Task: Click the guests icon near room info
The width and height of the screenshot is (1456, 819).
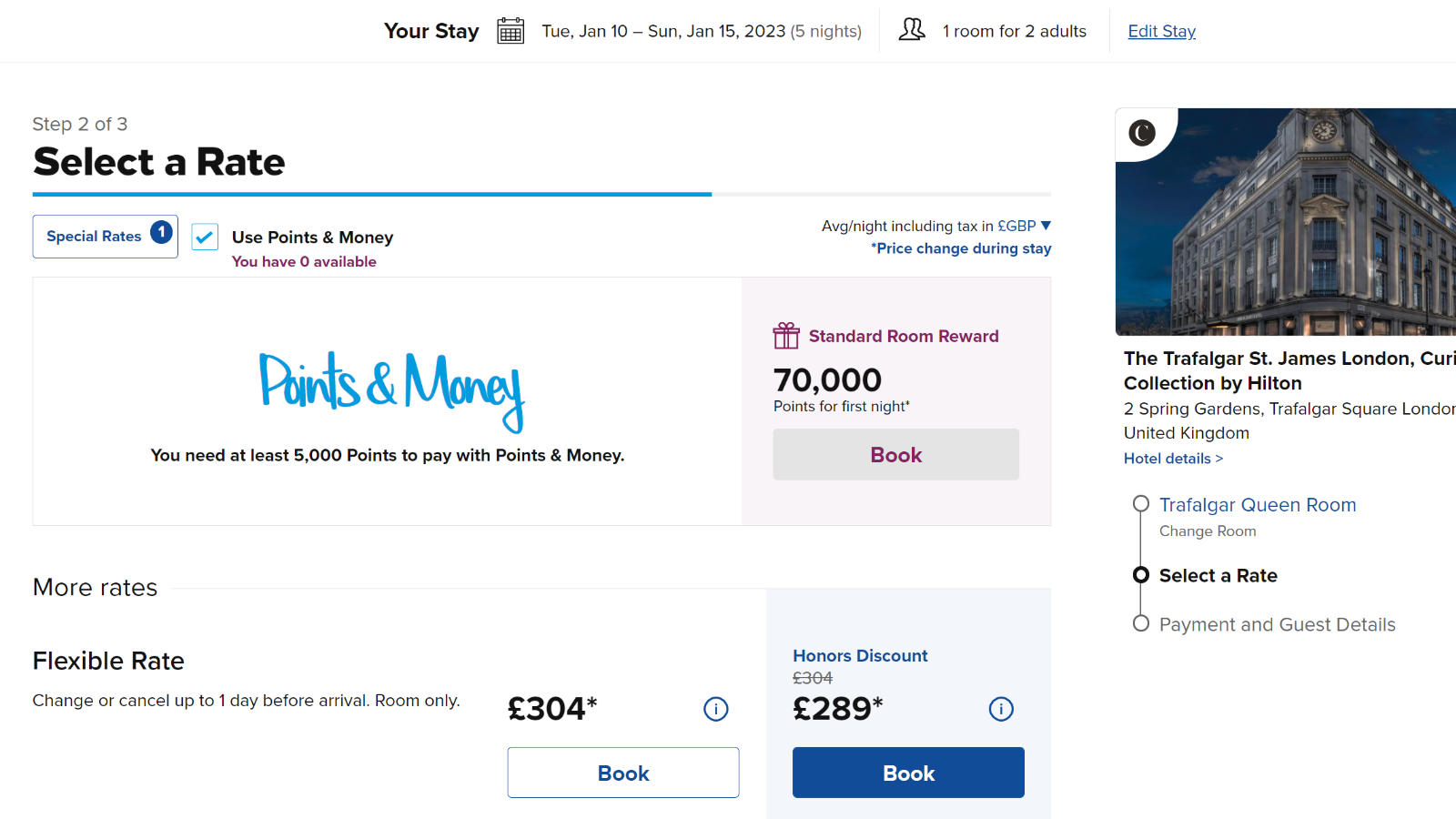Action: [x=912, y=30]
